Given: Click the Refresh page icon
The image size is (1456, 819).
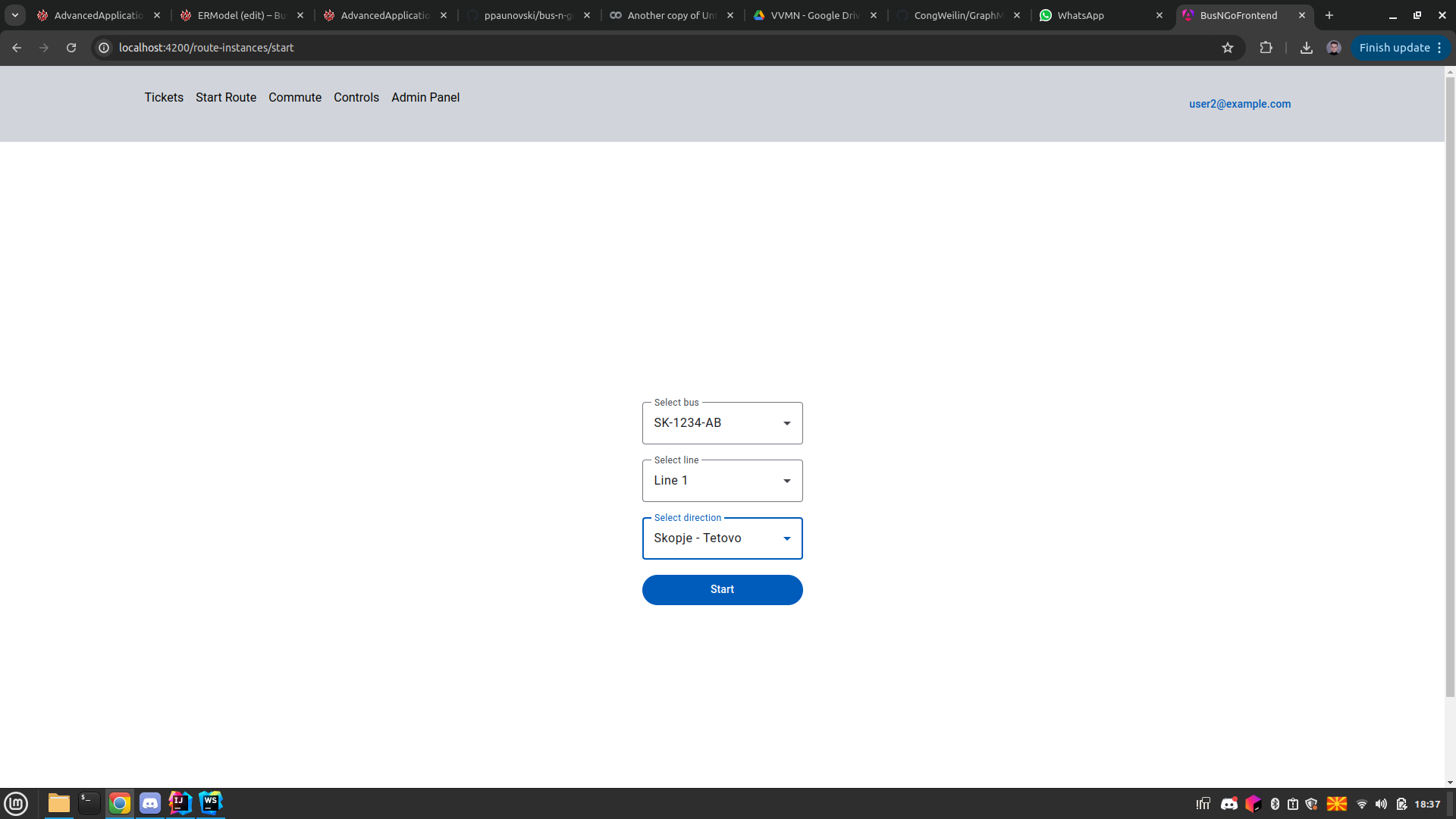Looking at the screenshot, I should 71,47.
